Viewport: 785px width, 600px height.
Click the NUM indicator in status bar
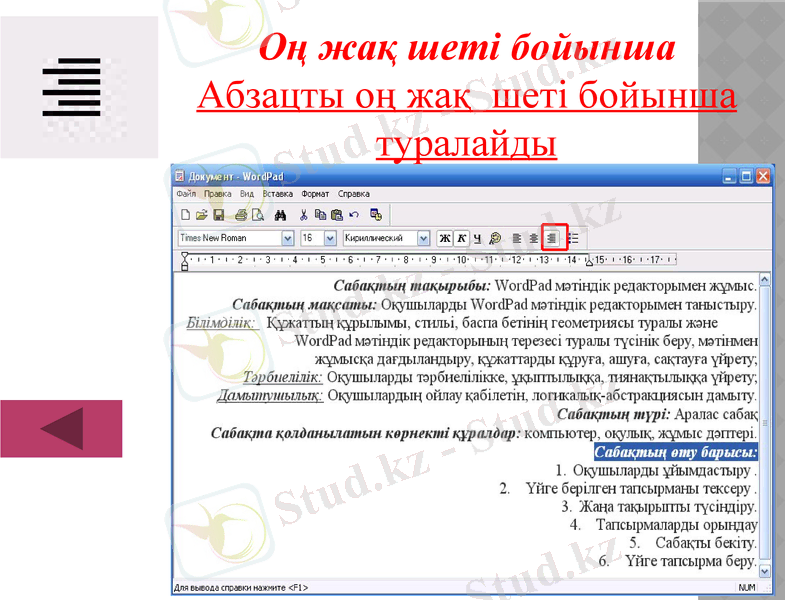pos(746,587)
